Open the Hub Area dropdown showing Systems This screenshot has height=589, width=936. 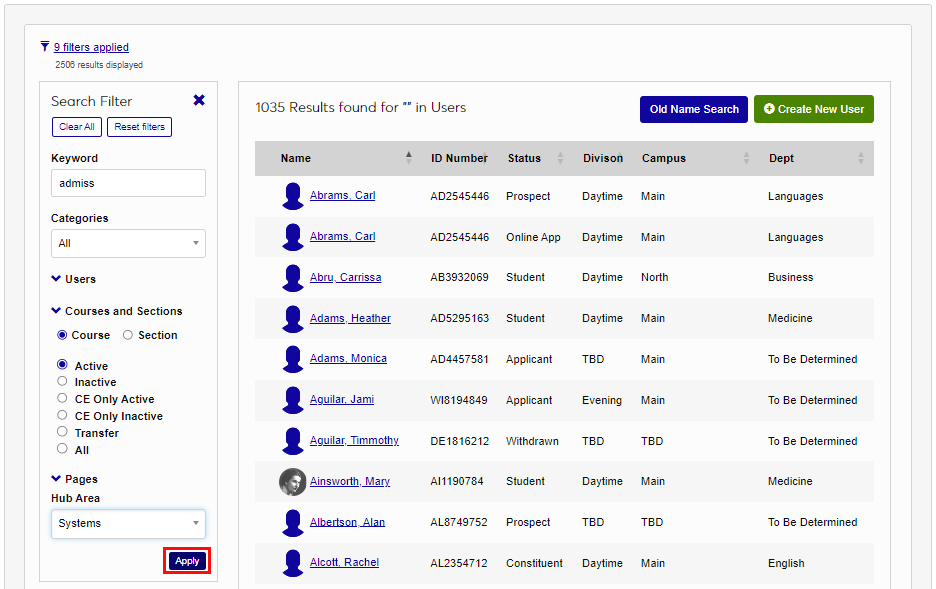[x=128, y=523]
